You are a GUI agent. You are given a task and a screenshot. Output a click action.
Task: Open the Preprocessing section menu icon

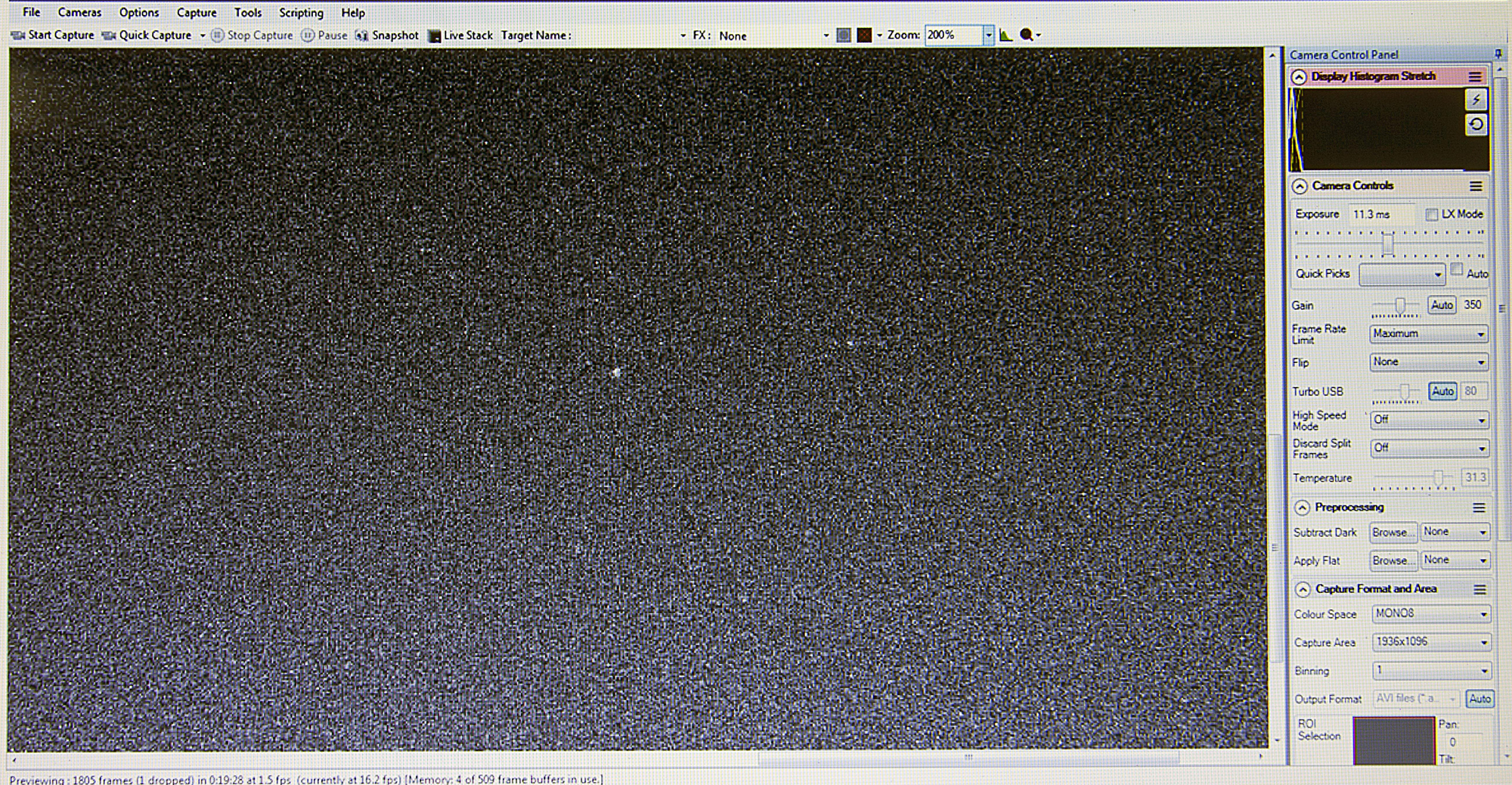pyautogui.click(x=1479, y=507)
